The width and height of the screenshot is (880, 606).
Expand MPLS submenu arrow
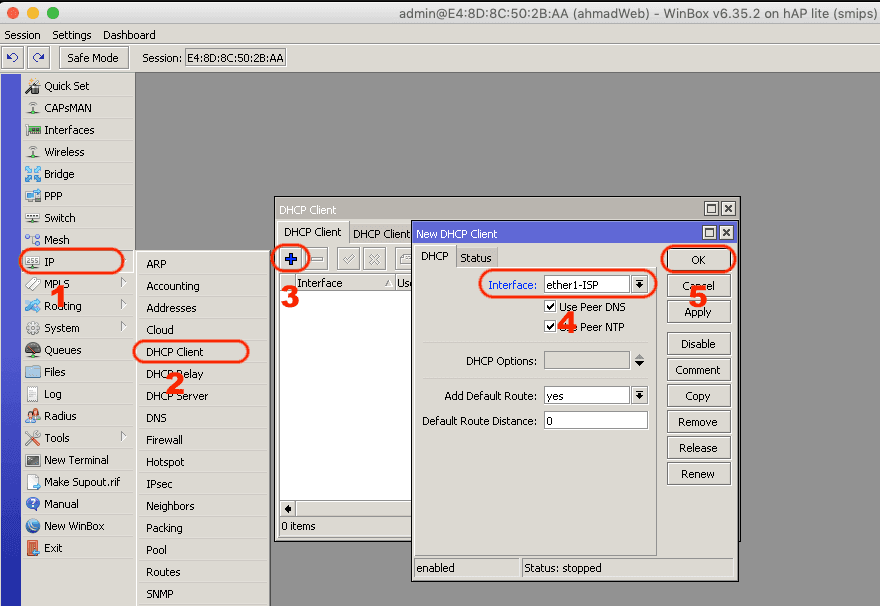click(123, 283)
